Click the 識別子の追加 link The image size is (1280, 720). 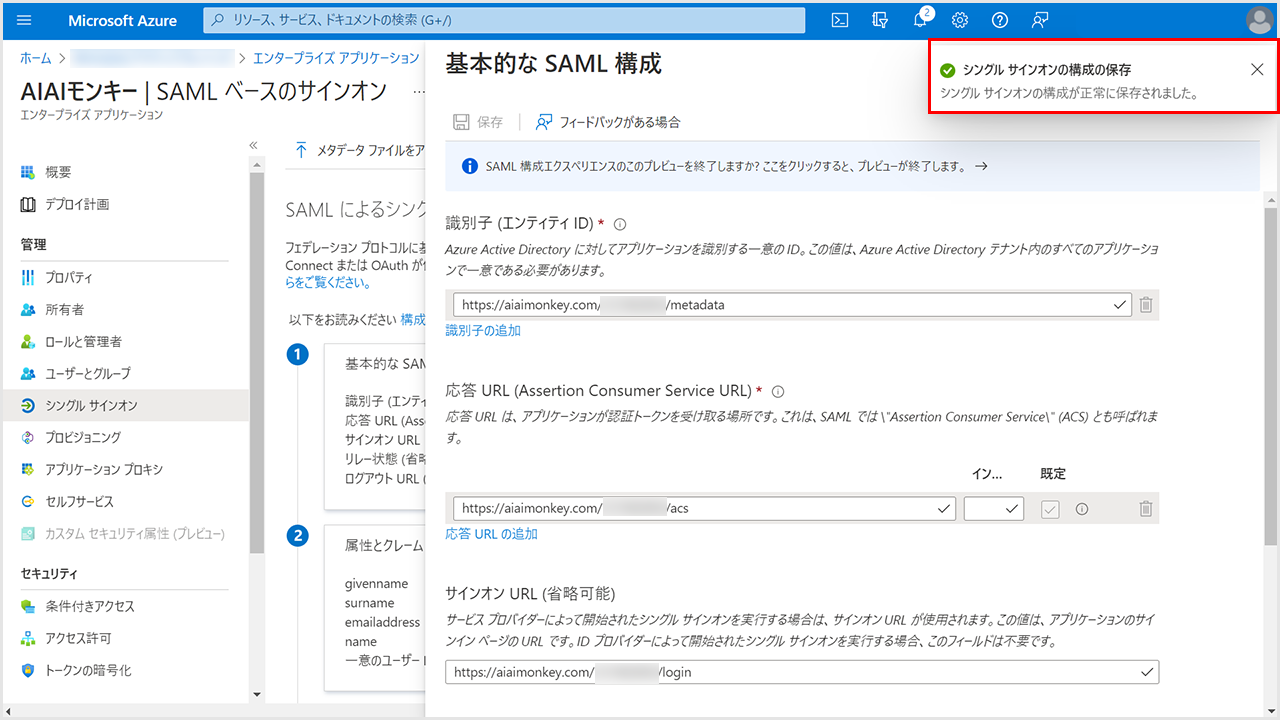click(x=483, y=331)
